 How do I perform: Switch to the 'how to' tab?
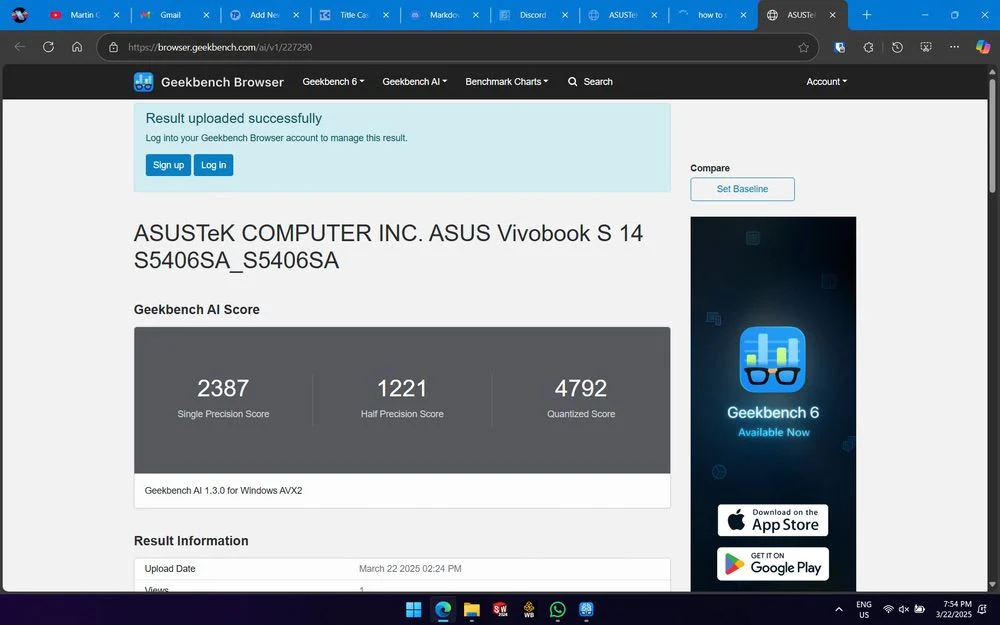coord(710,15)
